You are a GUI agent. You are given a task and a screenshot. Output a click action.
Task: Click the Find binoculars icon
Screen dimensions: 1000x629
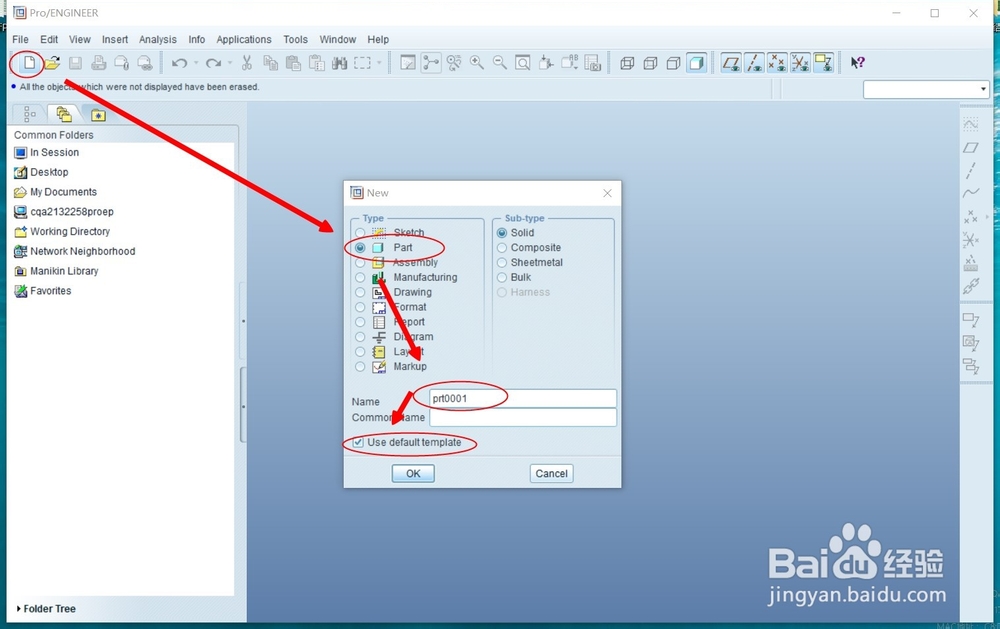(x=339, y=63)
